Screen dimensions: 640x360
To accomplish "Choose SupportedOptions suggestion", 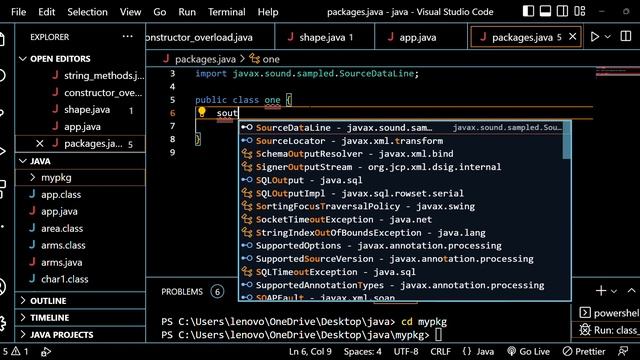I will tap(401, 246).
